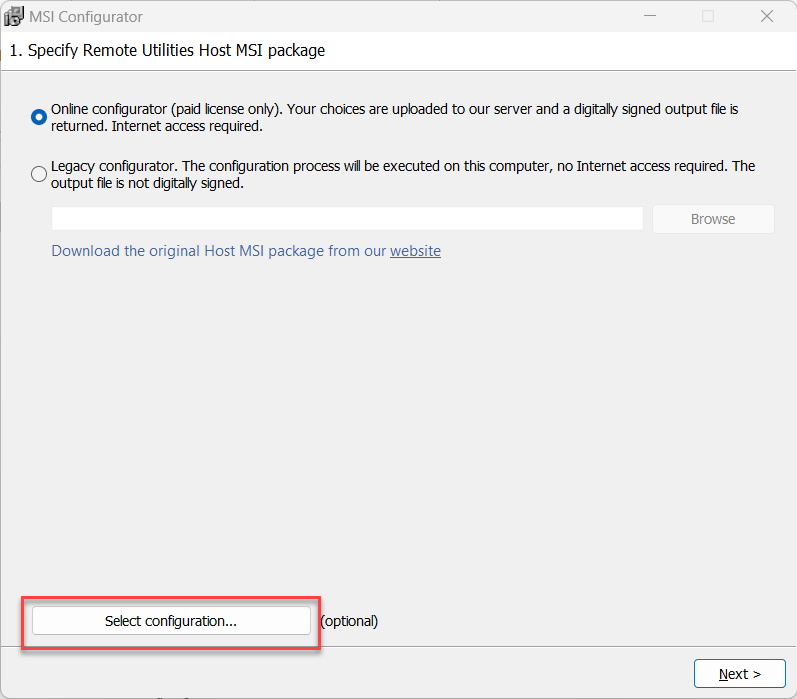
Task: Click the greyed-out maximize window button
Action: [x=708, y=16]
